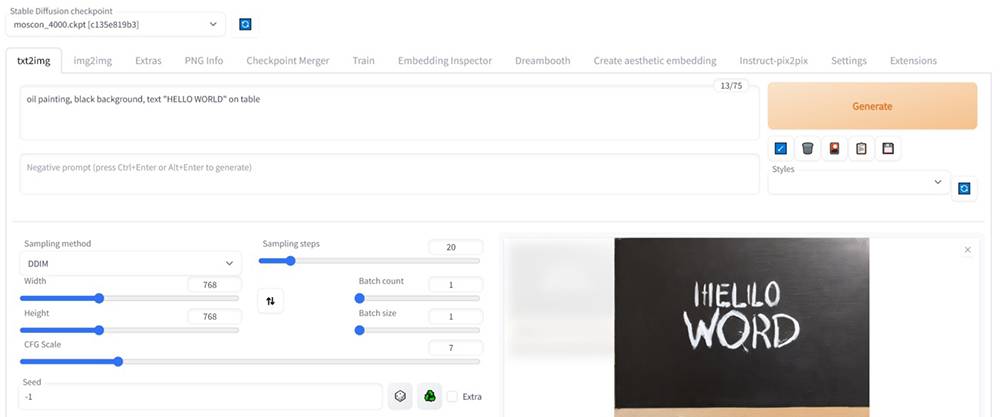The width and height of the screenshot is (1000, 417).
Task: Open the PNG Info tab
Action: pyautogui.click(x=204, y=61)
